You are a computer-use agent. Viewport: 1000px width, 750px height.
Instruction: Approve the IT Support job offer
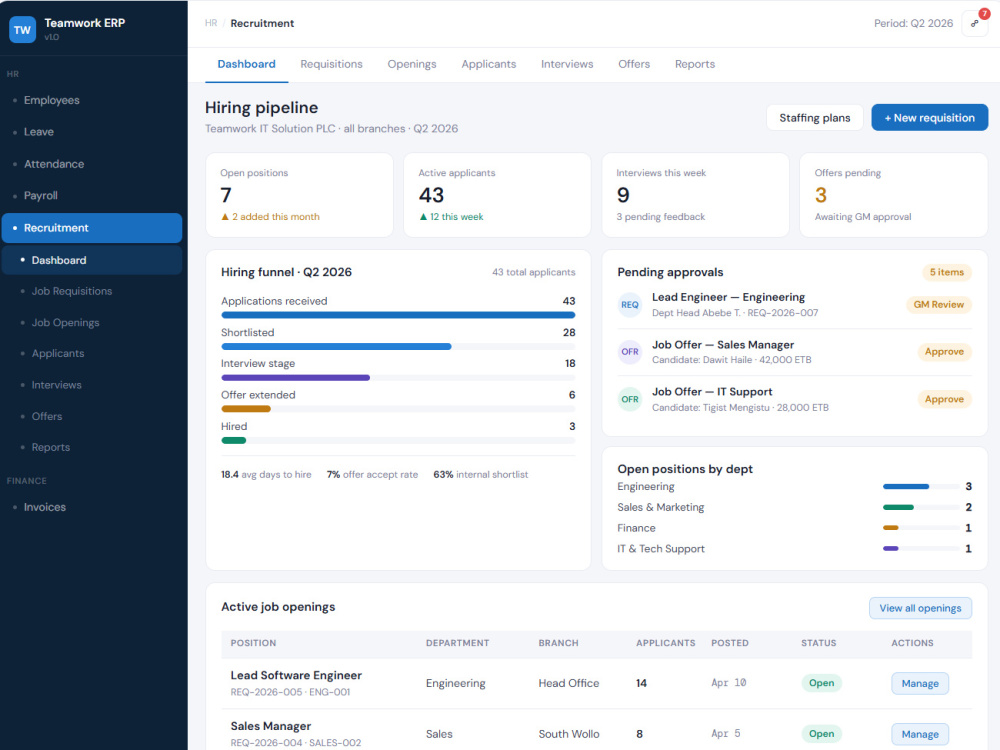click(944, 399)
